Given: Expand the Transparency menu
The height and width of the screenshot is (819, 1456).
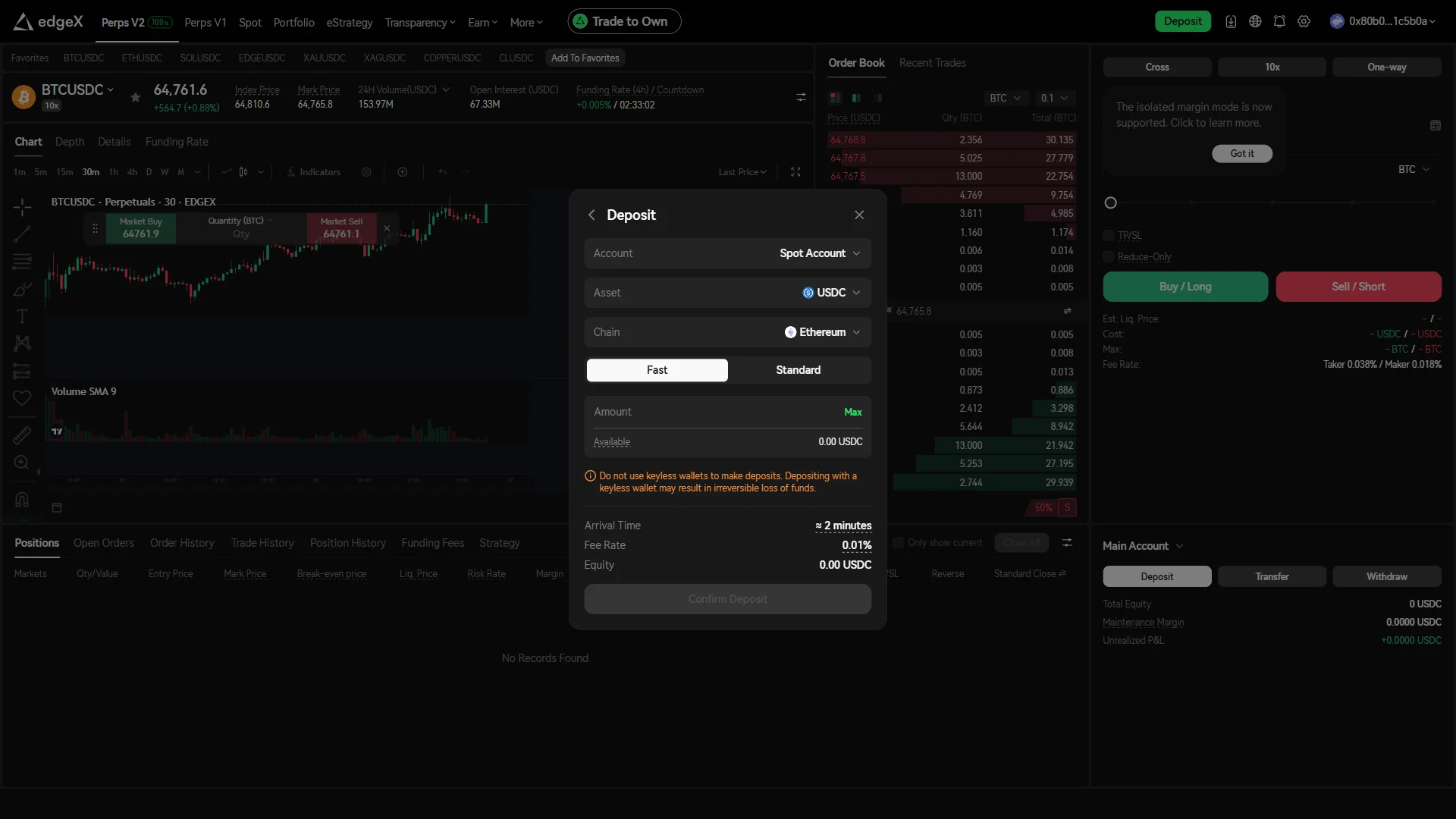Looking at the screenshot, I should click(420, 22).
